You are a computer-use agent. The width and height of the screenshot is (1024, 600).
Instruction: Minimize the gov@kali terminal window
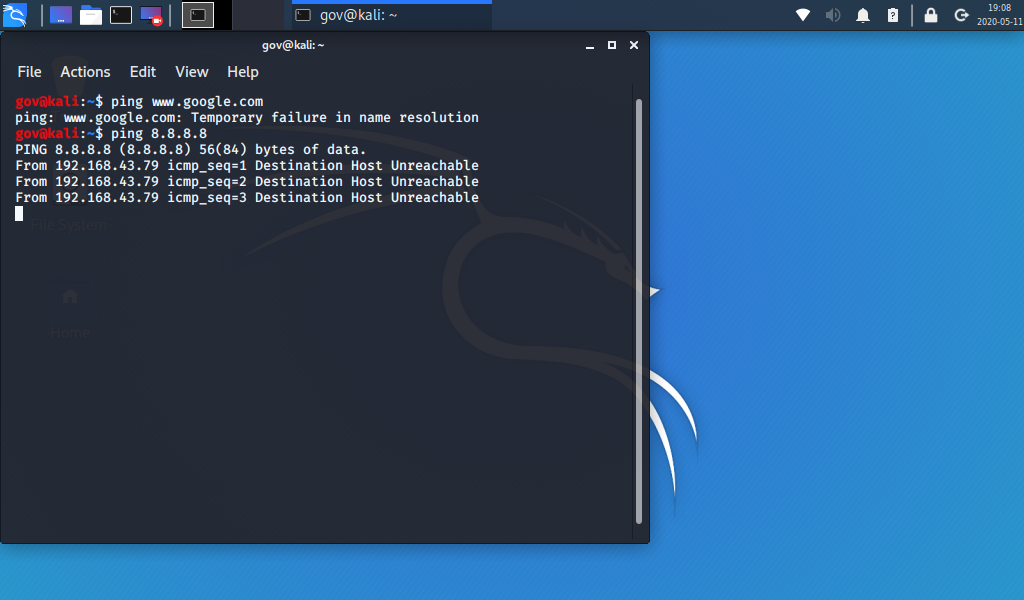tap(590, 45)
